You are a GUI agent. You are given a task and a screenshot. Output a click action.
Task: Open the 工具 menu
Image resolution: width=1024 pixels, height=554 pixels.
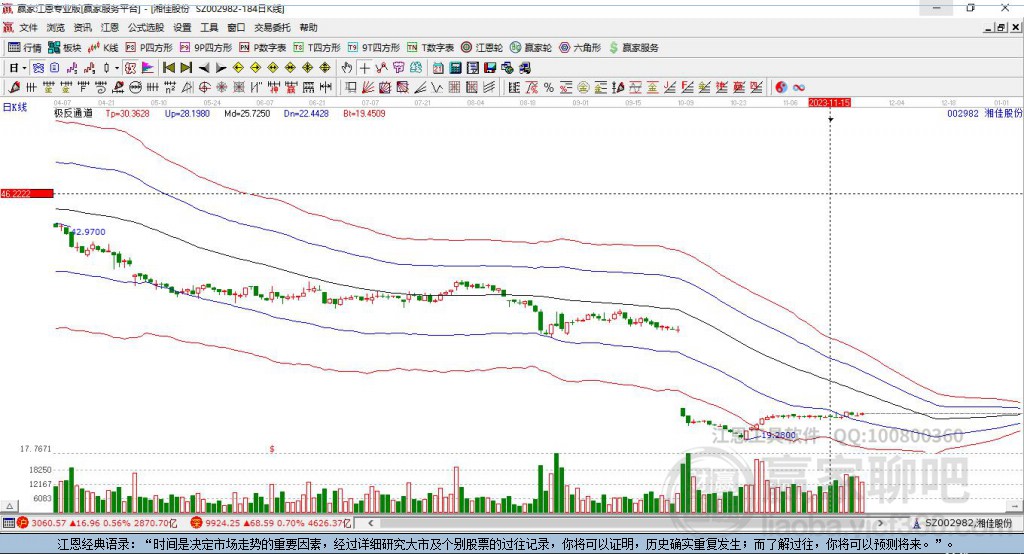(x=209, y=27)
